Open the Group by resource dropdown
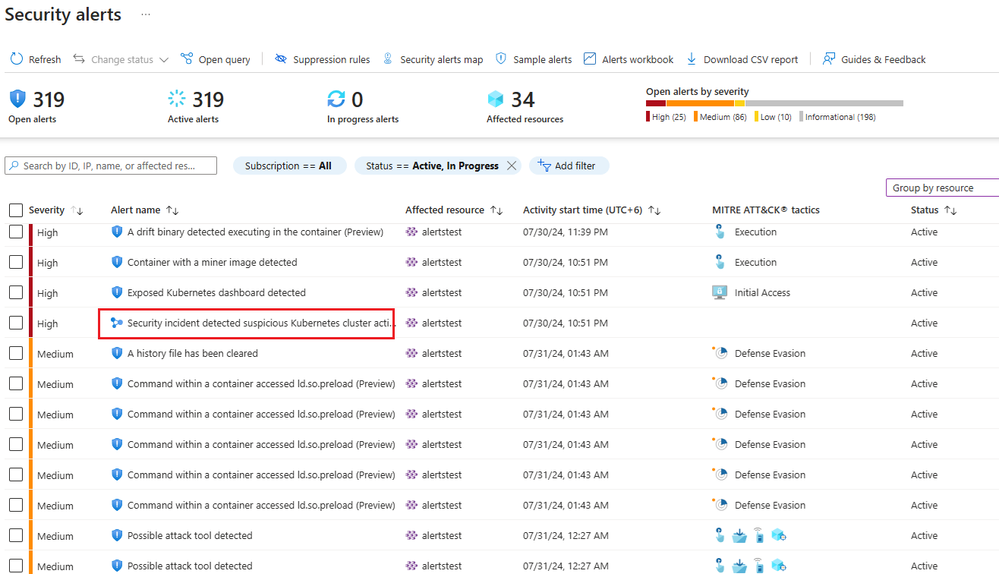 [x=942, y=188]
